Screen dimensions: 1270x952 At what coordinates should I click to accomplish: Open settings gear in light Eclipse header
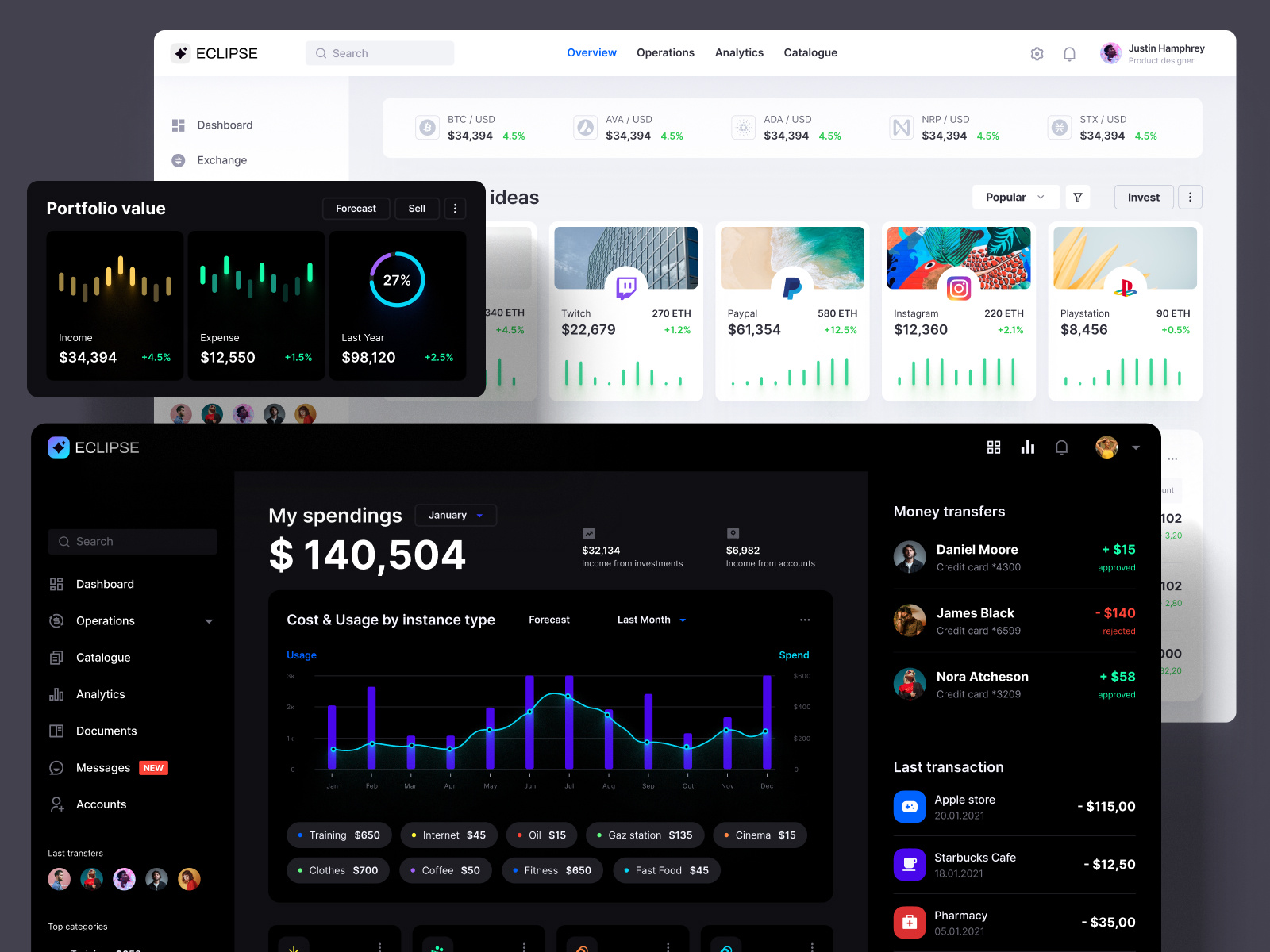click(1037, 54)
